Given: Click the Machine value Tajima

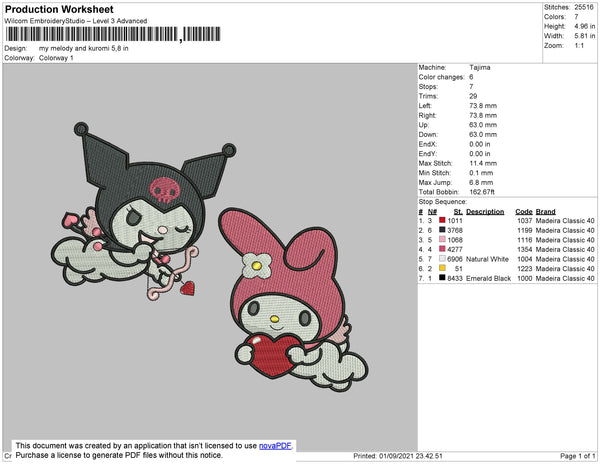Looking at the screenshot, I should pos(479,67).
